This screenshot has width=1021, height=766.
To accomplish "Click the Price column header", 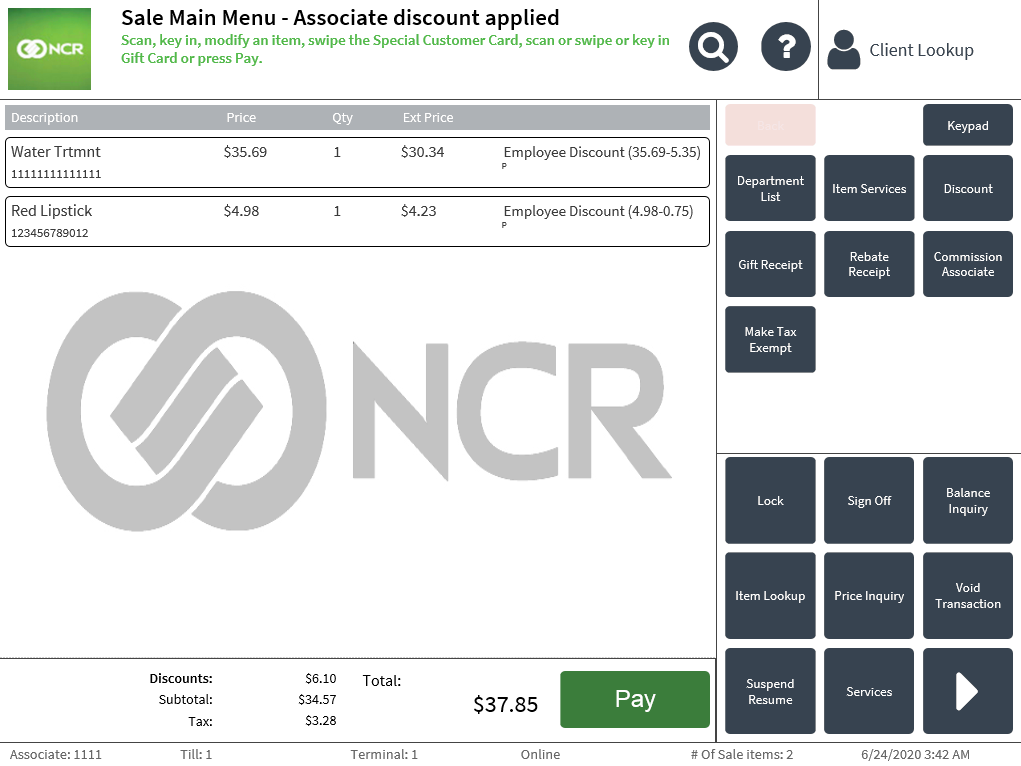I will point(241,117).
